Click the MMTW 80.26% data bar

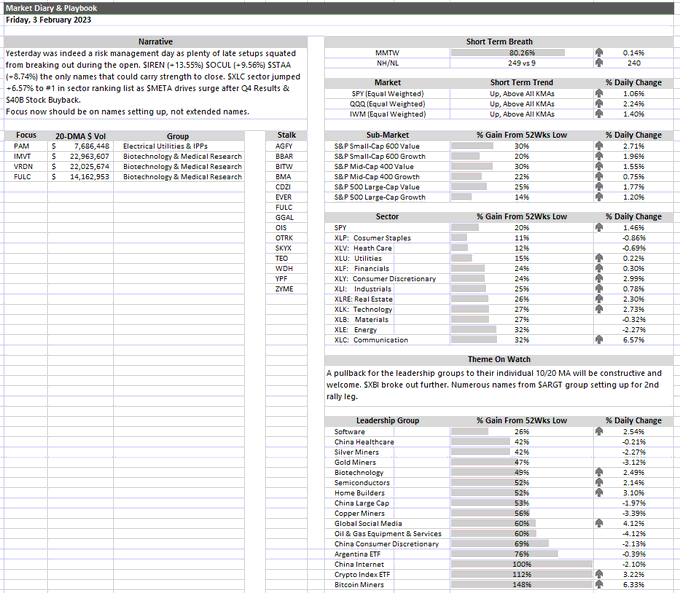[508, 52]
